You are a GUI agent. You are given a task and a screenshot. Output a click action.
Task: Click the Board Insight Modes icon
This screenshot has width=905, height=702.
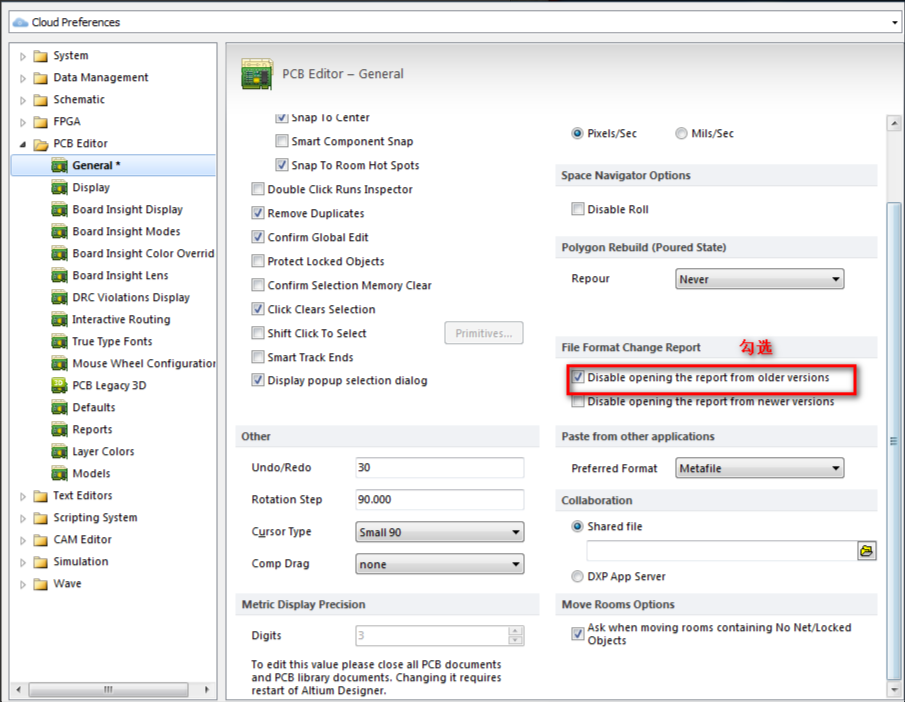pyautogui.click(x=59, y=231)
